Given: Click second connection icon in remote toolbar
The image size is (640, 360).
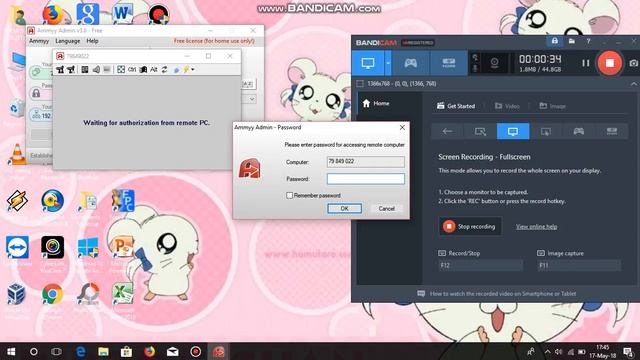Looking at the screenshot, I should point(71,70).
